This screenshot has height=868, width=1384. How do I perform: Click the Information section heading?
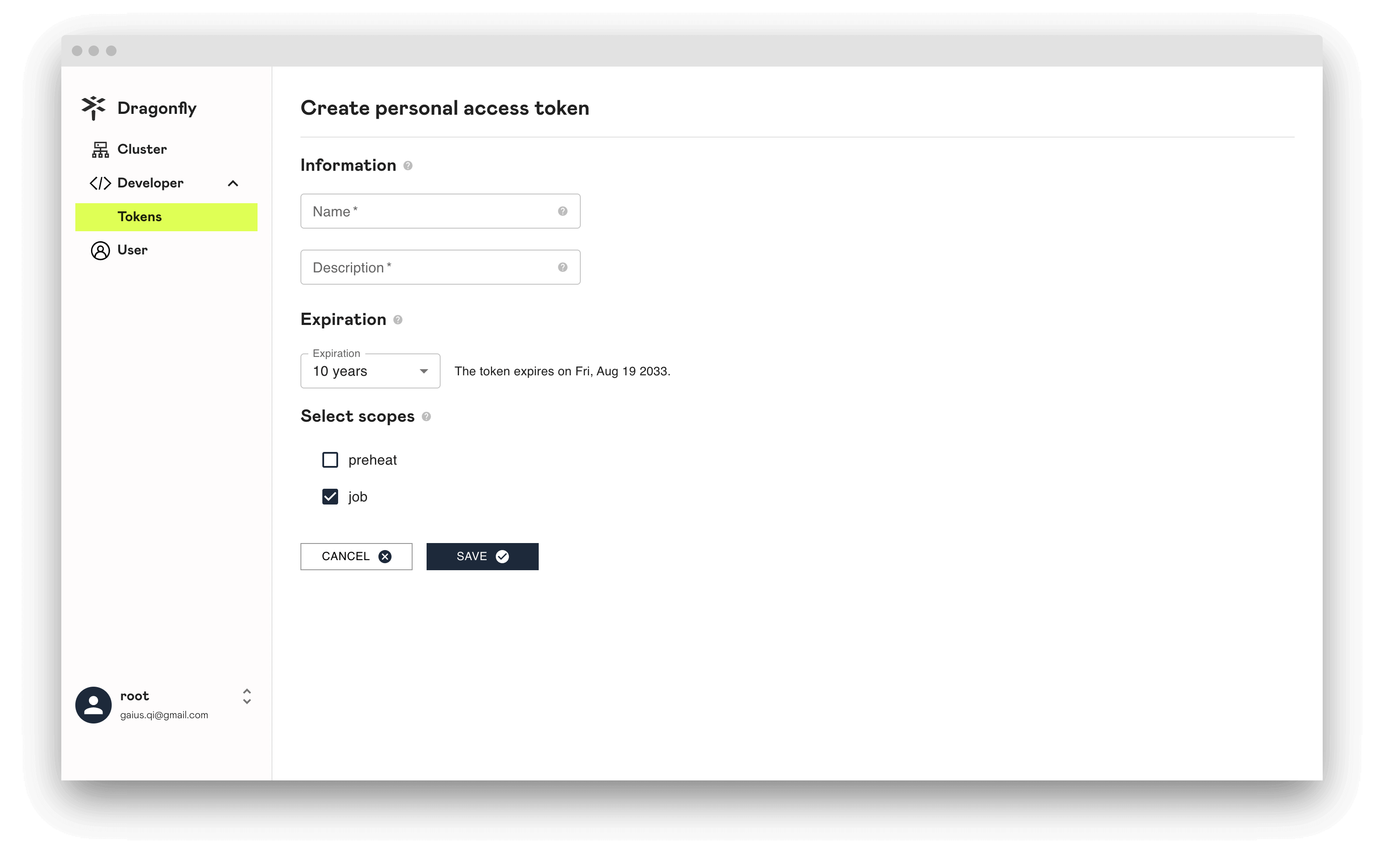349,166
